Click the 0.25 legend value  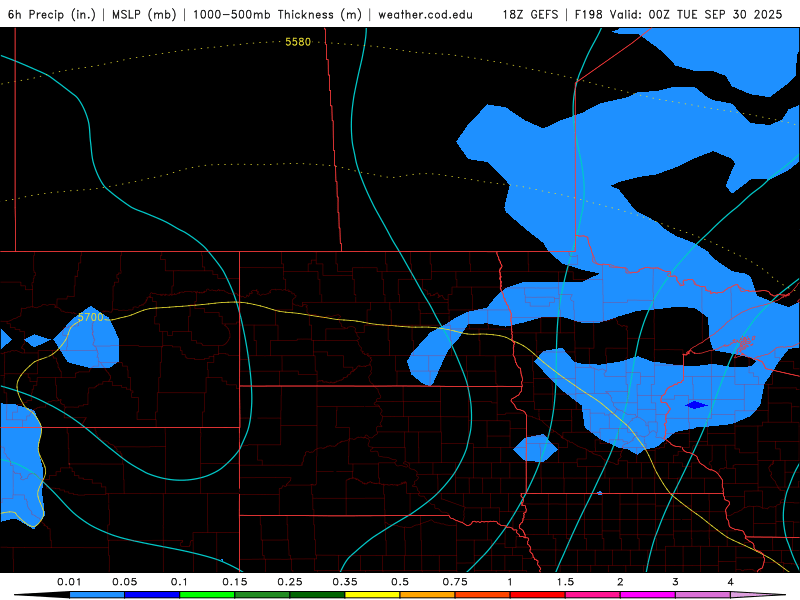click(290, 582)
